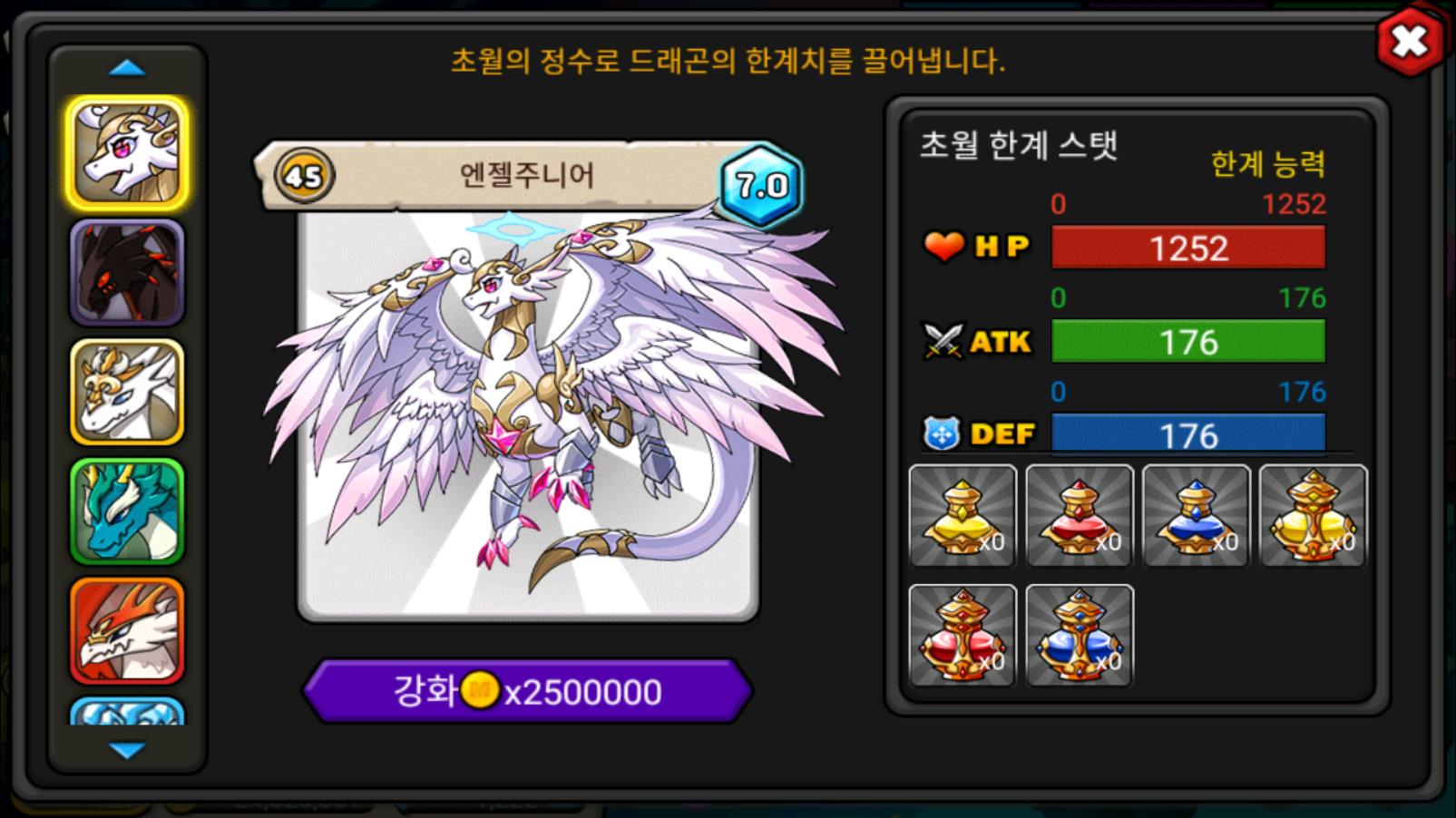Tap the large blue ornate potion
The image size is (1456, 818).
pyautogui.click(x=1080, y=636)
